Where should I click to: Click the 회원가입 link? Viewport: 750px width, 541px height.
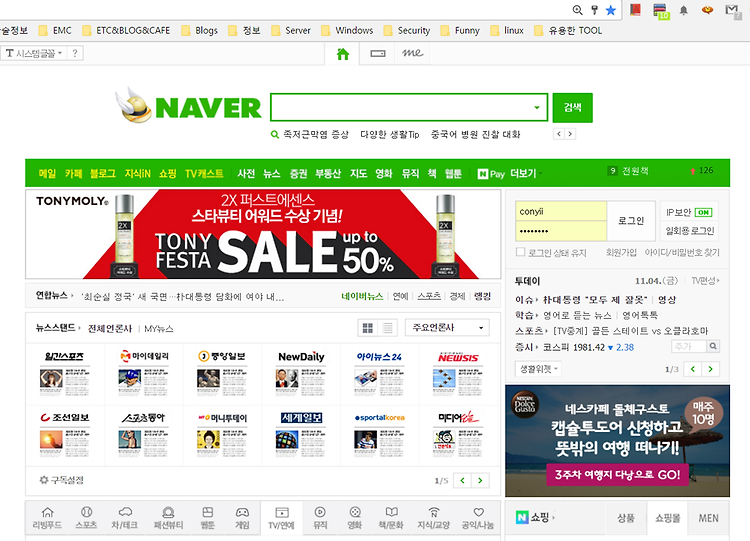pyautogui.click(x=621, y=252)
